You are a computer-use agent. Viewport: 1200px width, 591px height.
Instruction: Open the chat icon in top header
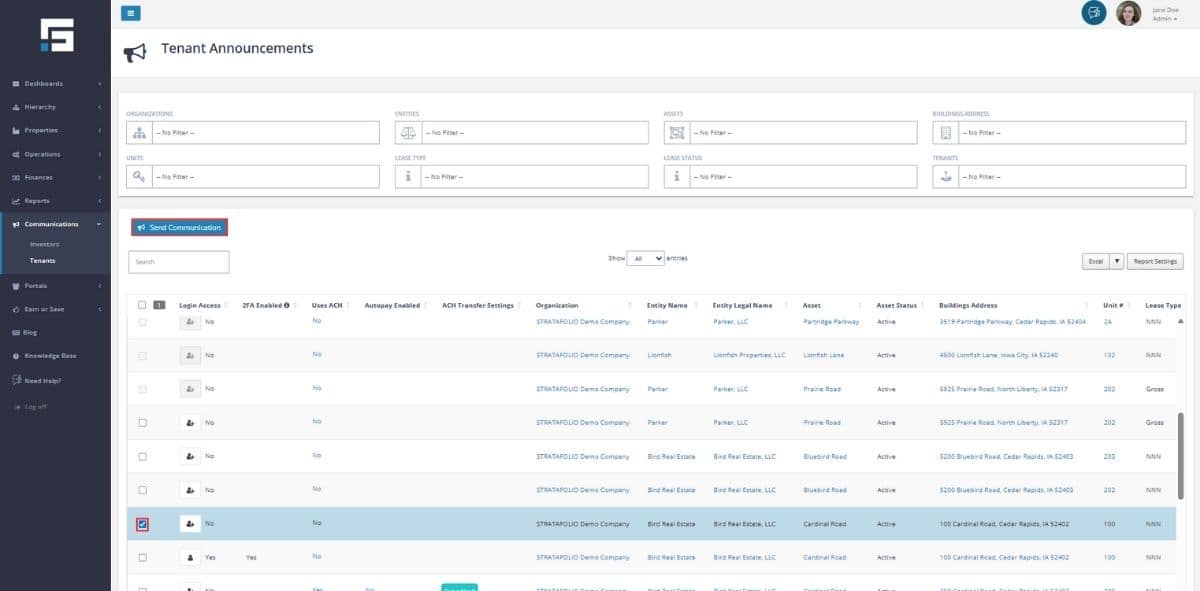pyautogui.click(x=1093, y=13)
